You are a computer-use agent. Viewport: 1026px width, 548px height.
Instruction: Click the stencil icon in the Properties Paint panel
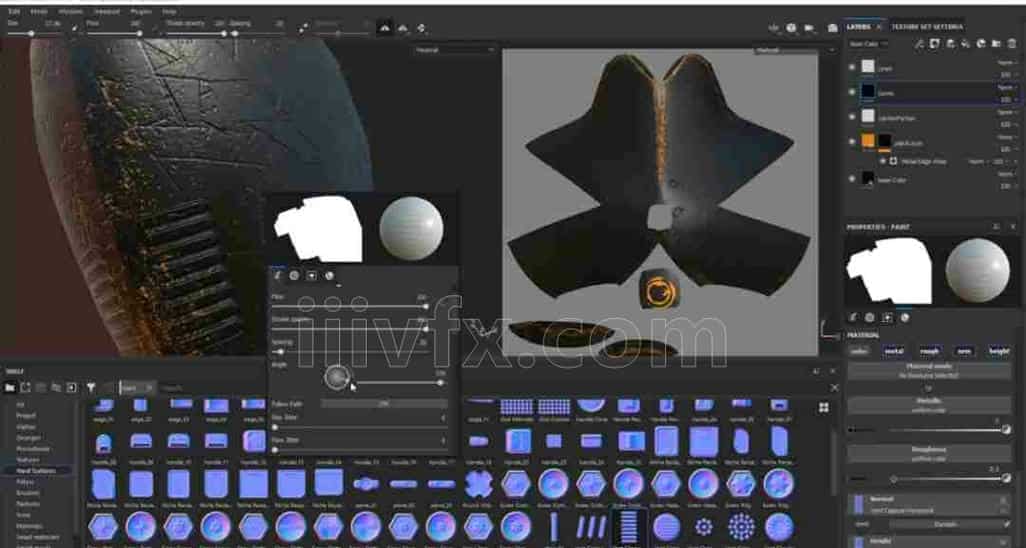pyautogui.click(x=887, y=318)
